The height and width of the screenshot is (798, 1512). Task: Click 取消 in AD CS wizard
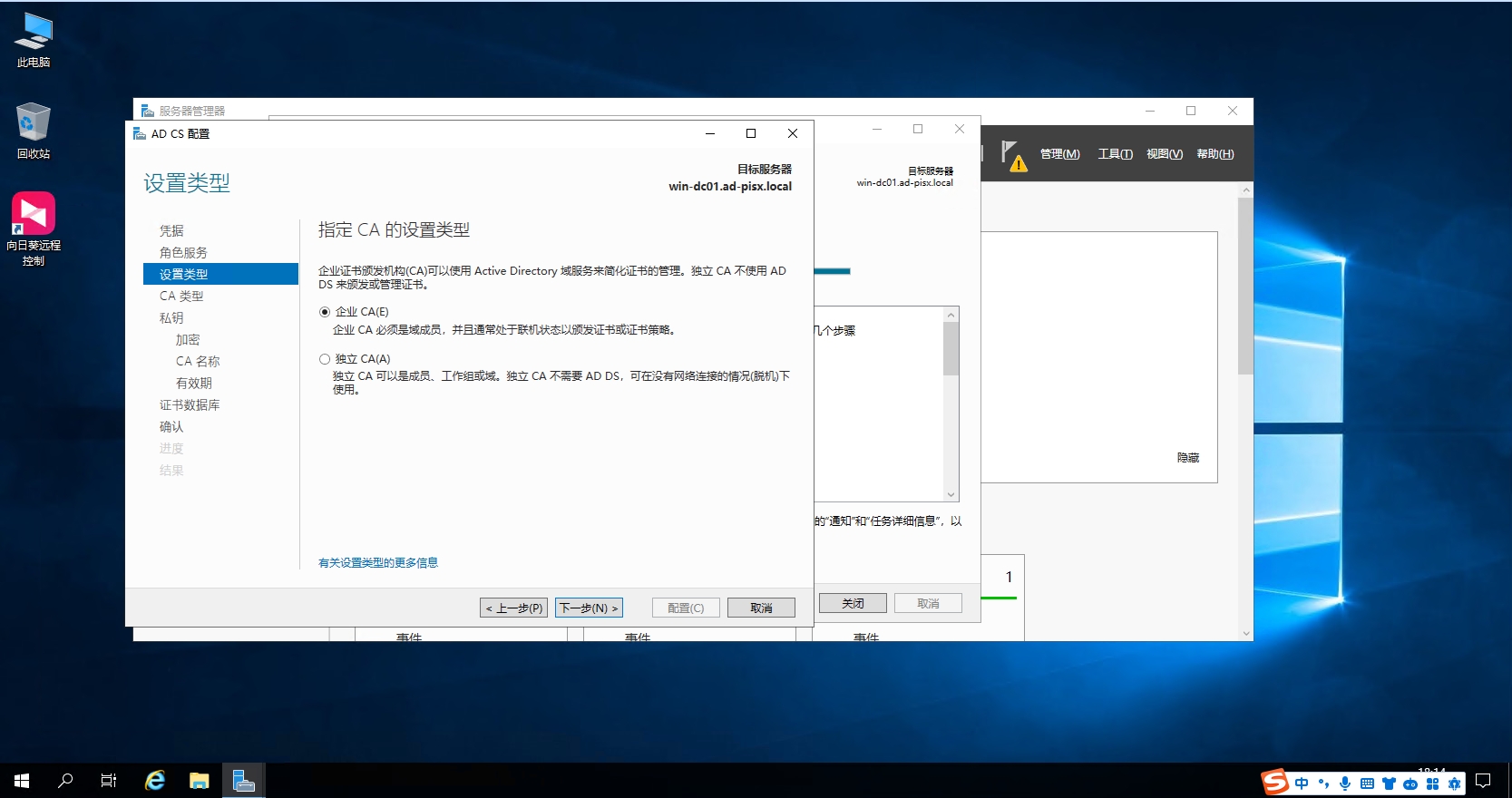tap(761, 608)
